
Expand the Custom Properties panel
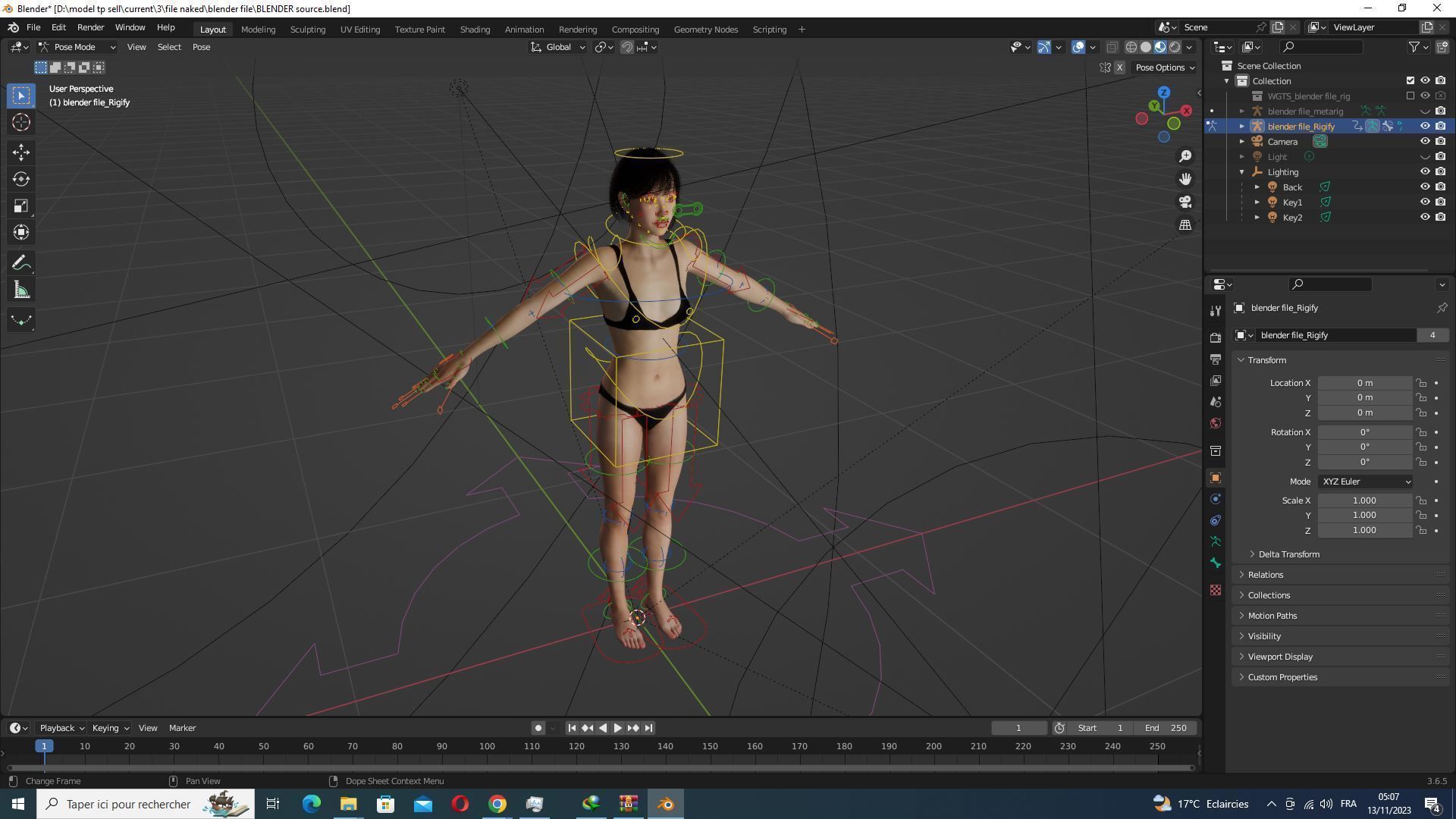[x=1282, y=677]
